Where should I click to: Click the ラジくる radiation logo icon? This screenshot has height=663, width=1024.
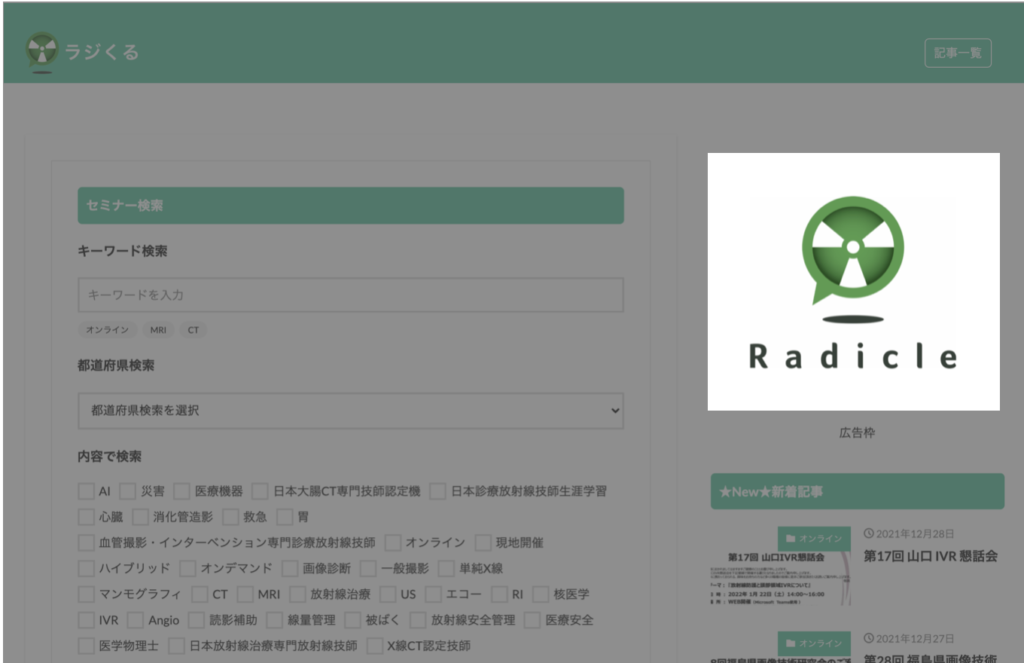point(42,52)
